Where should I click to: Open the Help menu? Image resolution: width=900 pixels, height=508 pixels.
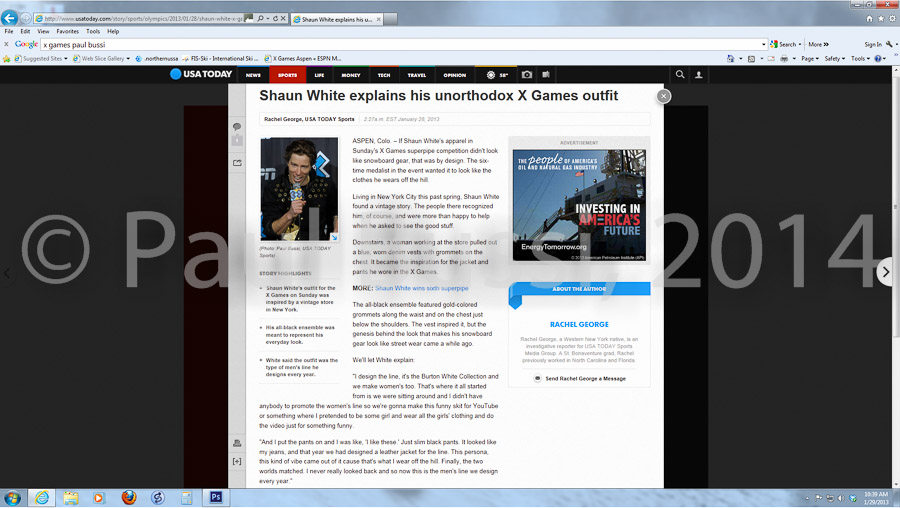click(x=113, y=32)
